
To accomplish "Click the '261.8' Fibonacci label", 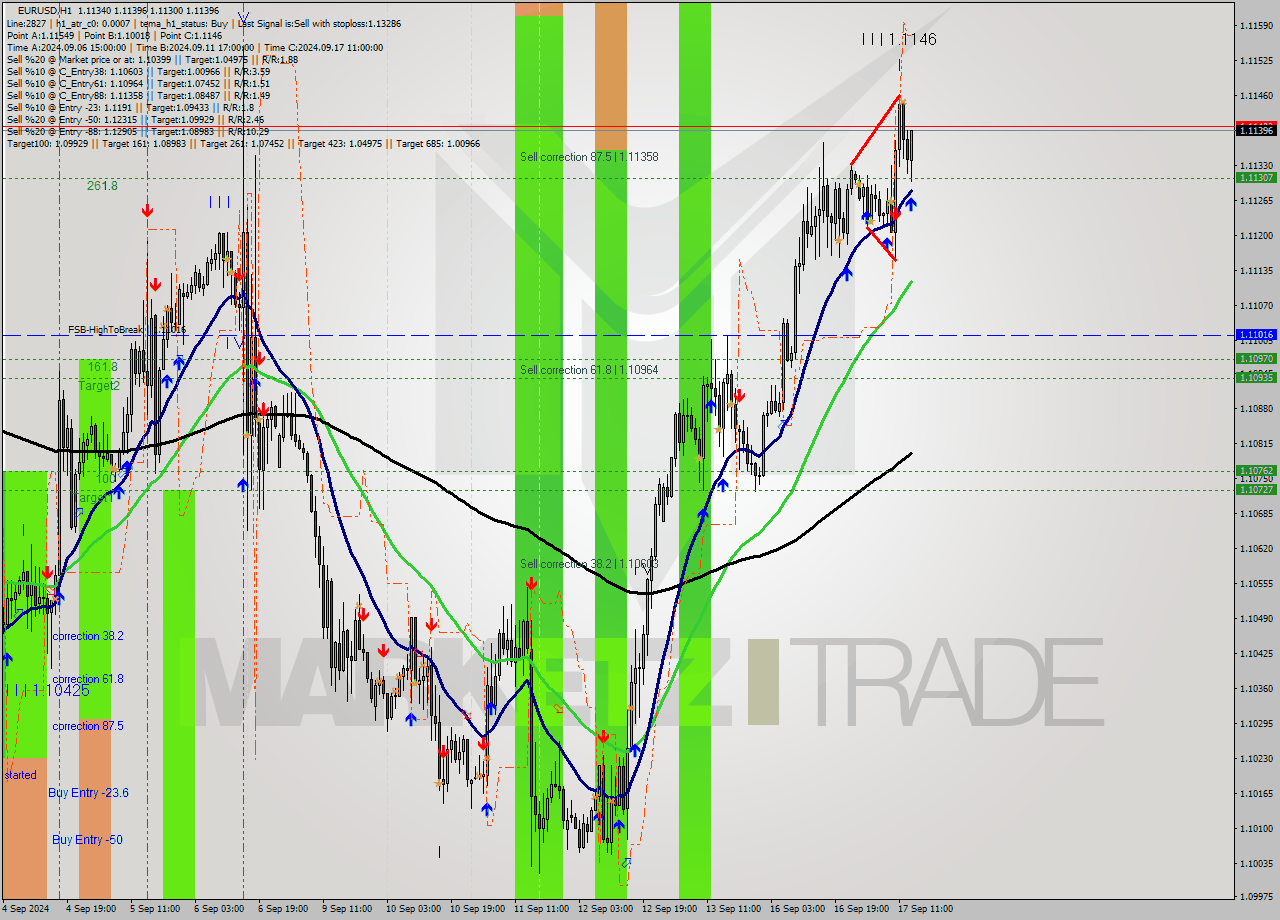I will (x=102, y=186).
